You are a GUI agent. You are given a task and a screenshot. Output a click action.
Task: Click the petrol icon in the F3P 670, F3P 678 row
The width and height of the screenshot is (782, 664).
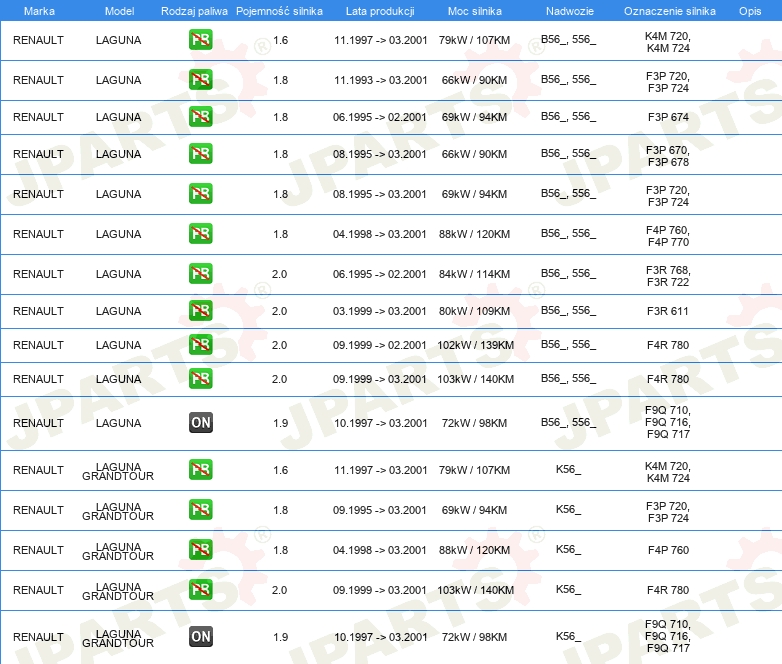200,154
